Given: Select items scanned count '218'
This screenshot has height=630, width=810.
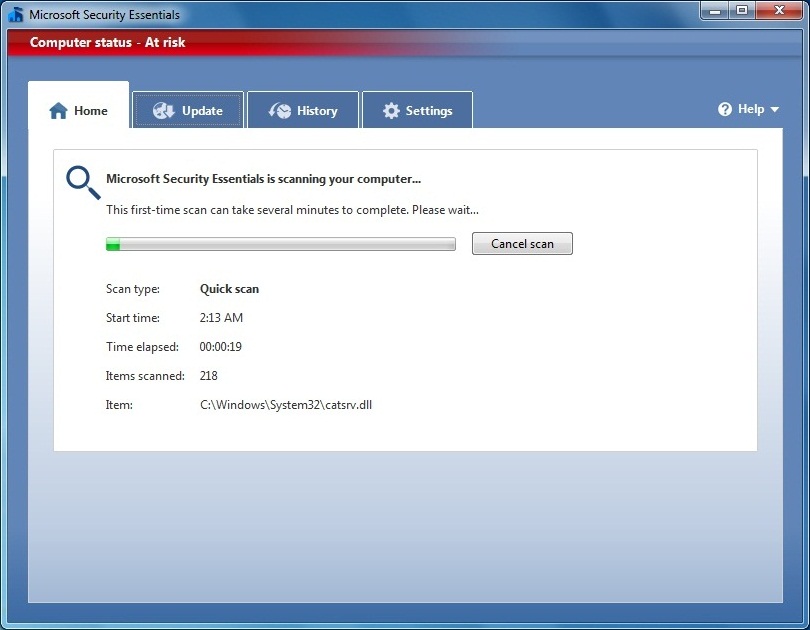Looking at the screenshot, I should 209,375.
